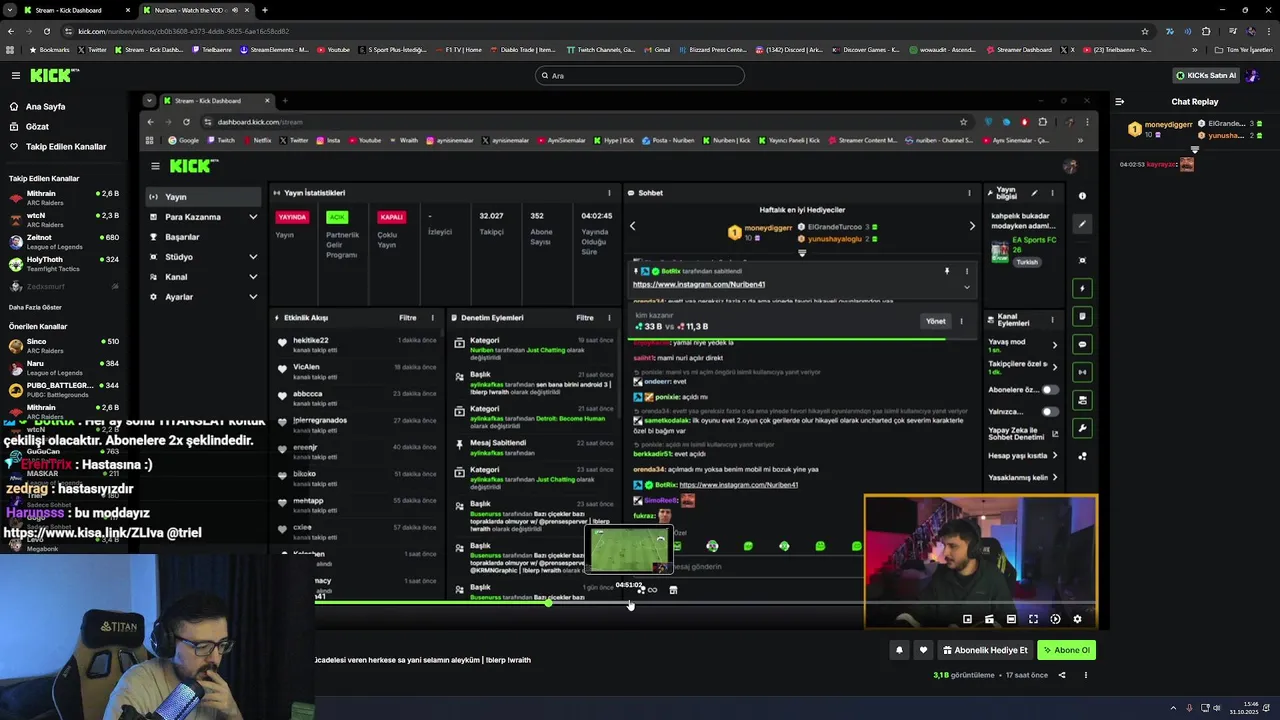
Task: Open HolyThoth channel in sidebar
Action: pos(63,263)
